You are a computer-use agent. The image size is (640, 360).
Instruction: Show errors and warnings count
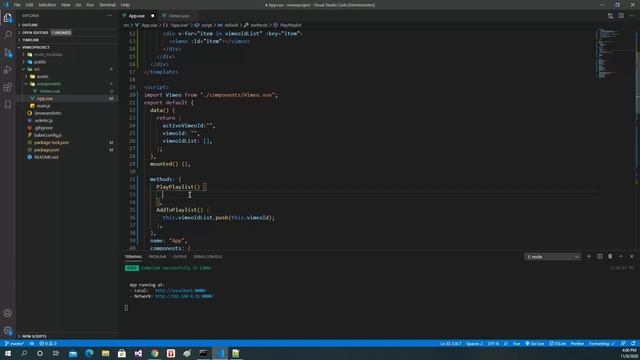(x=48, y=344)
